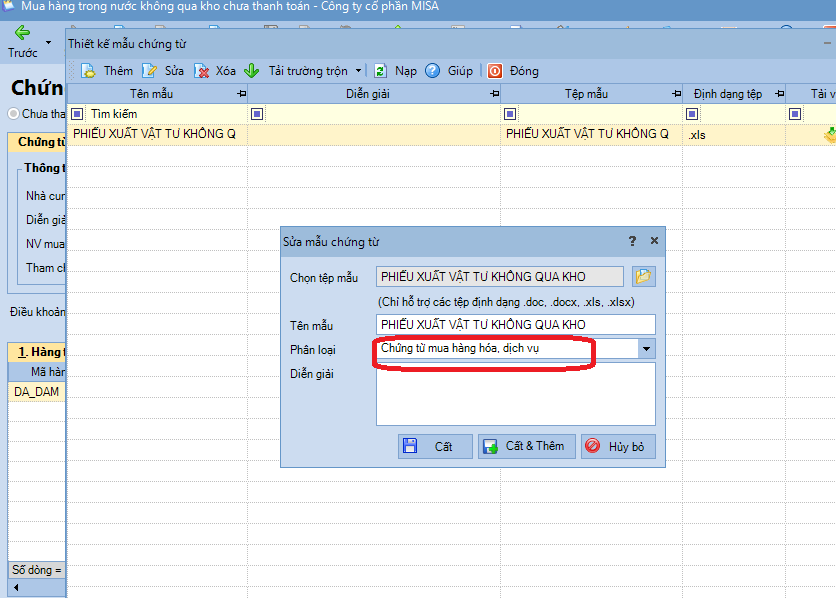The height and width of the screenshot is (598, 836).
Task: Pin the Tệp mẫu column header
Action: pyautogui.click(x=677, y=94)
